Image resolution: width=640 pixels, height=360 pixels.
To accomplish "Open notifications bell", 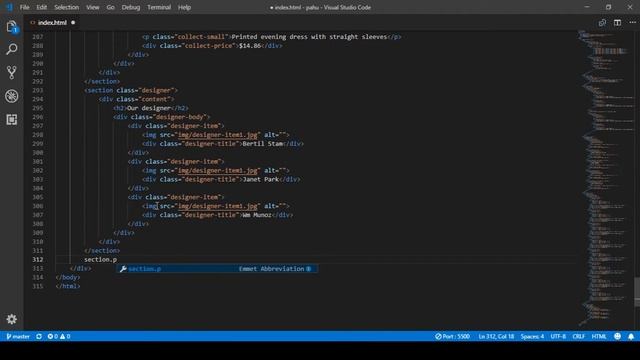I will point(631,336).
